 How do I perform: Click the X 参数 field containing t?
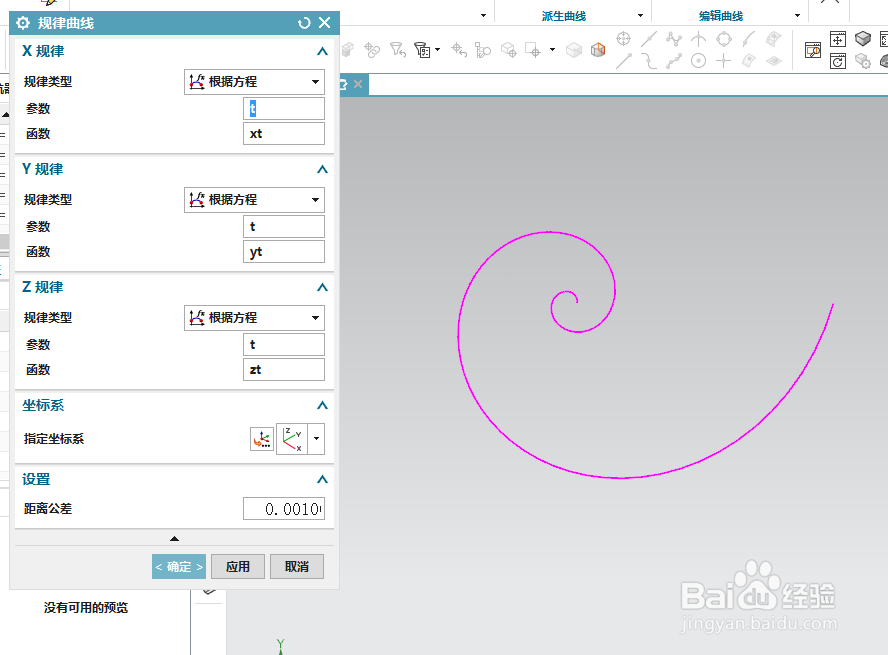pos(284,109)
